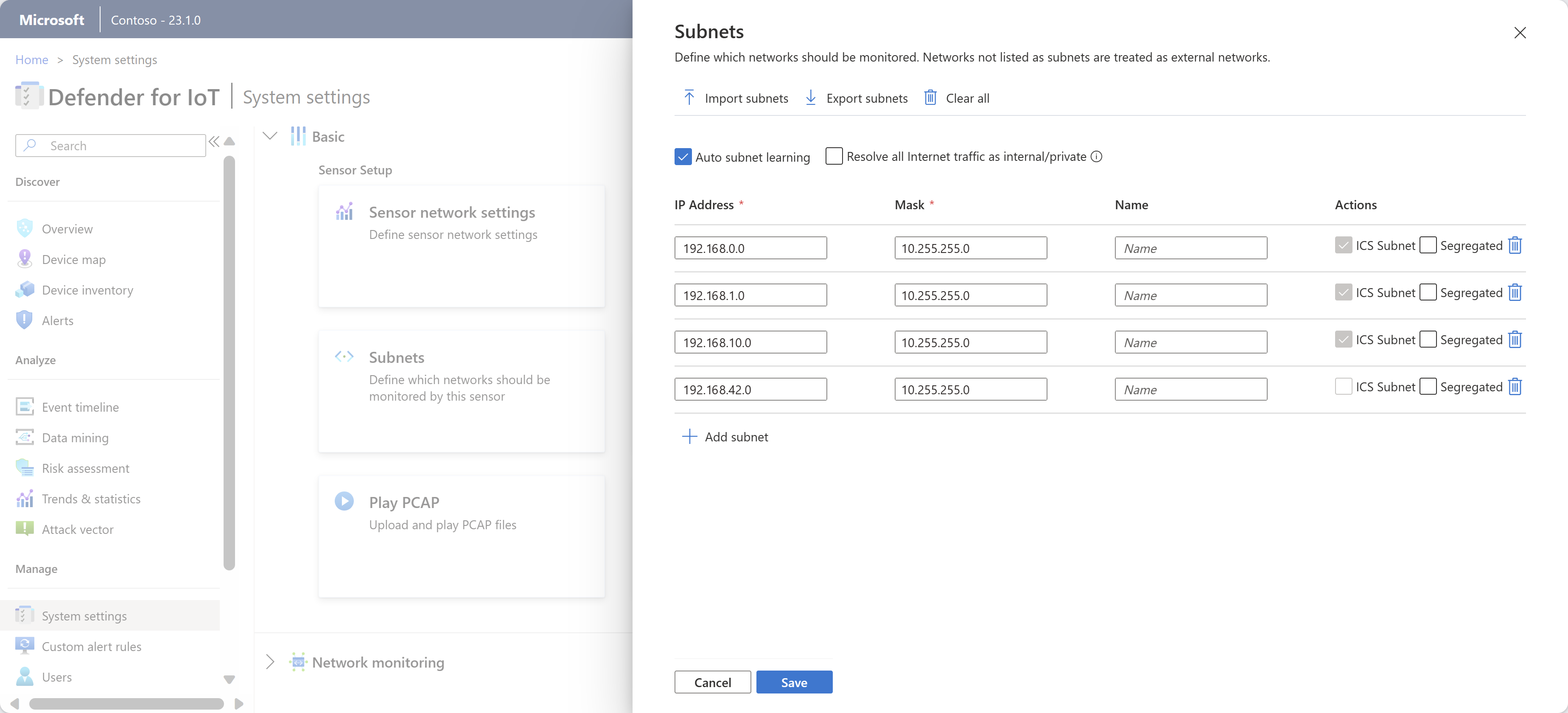Viewport: 1568px width, 713px height.
Task: Click the Play PCAP icon
Action: 344,501
